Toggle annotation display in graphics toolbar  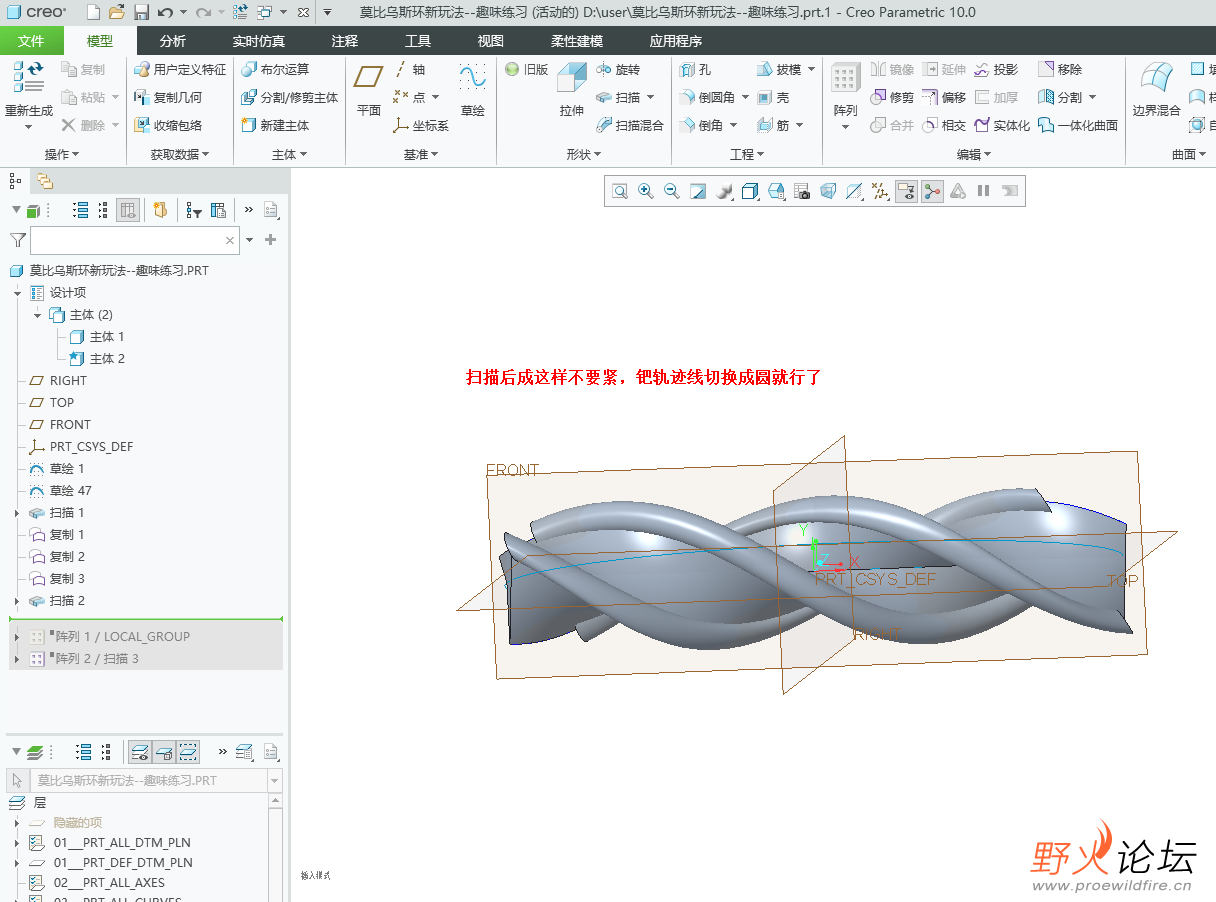[x=906, y=191]
